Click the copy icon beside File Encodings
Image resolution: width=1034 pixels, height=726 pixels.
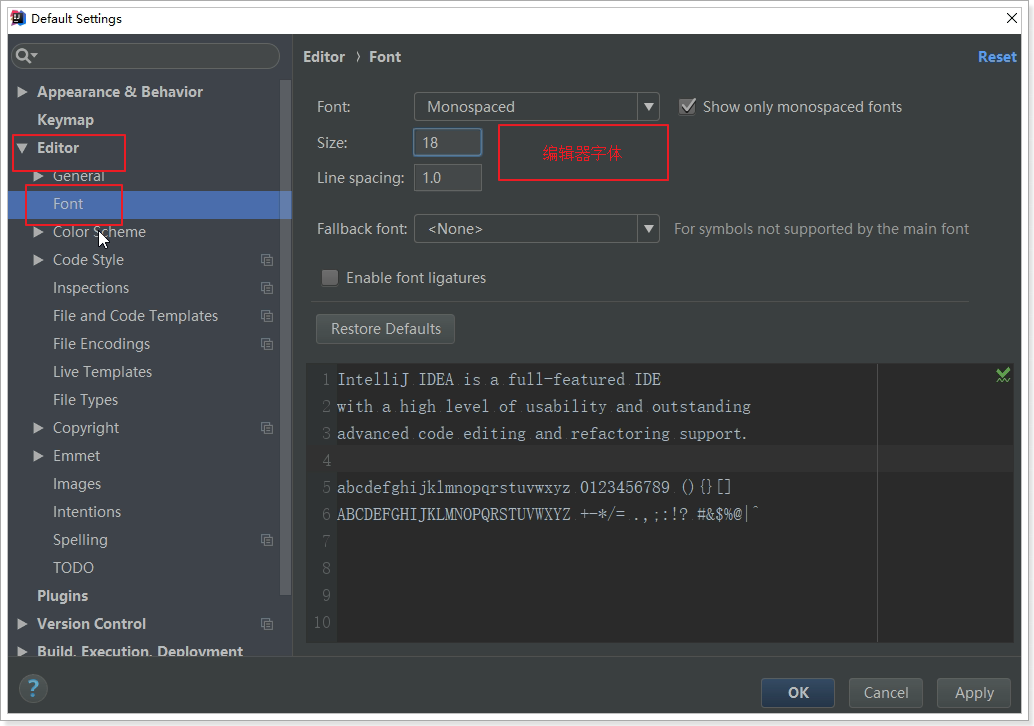pos(267,344)
